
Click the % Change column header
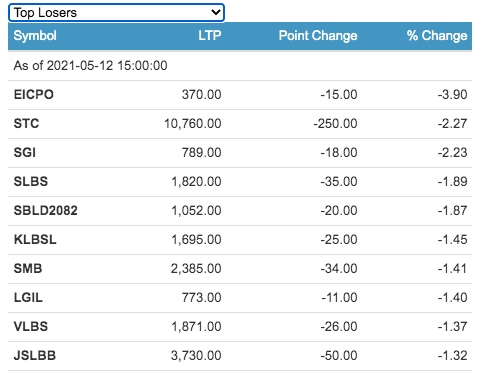(437, 36)
